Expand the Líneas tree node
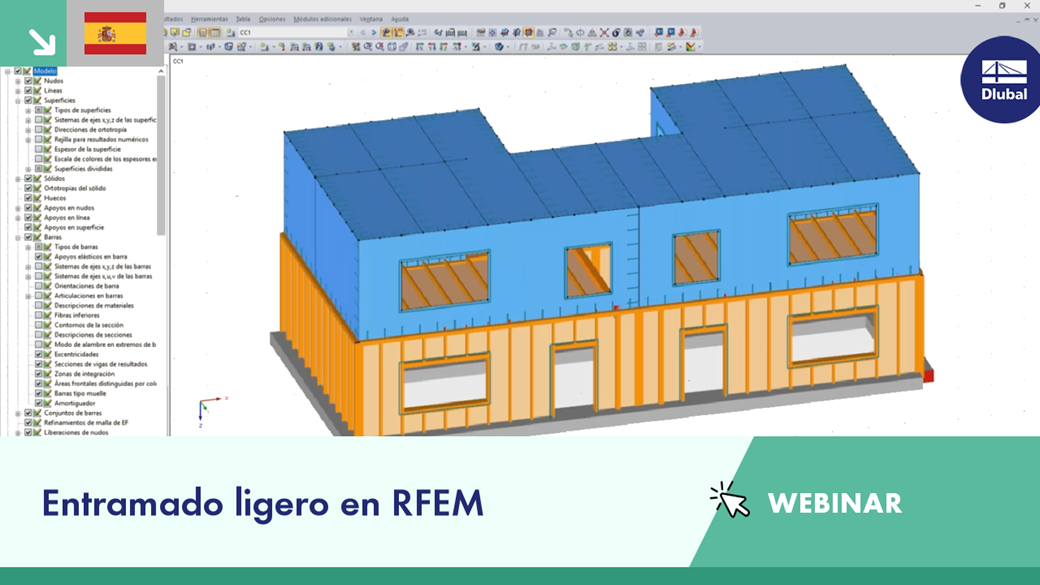The image size is (1040, 585). [x=18, y=91]
